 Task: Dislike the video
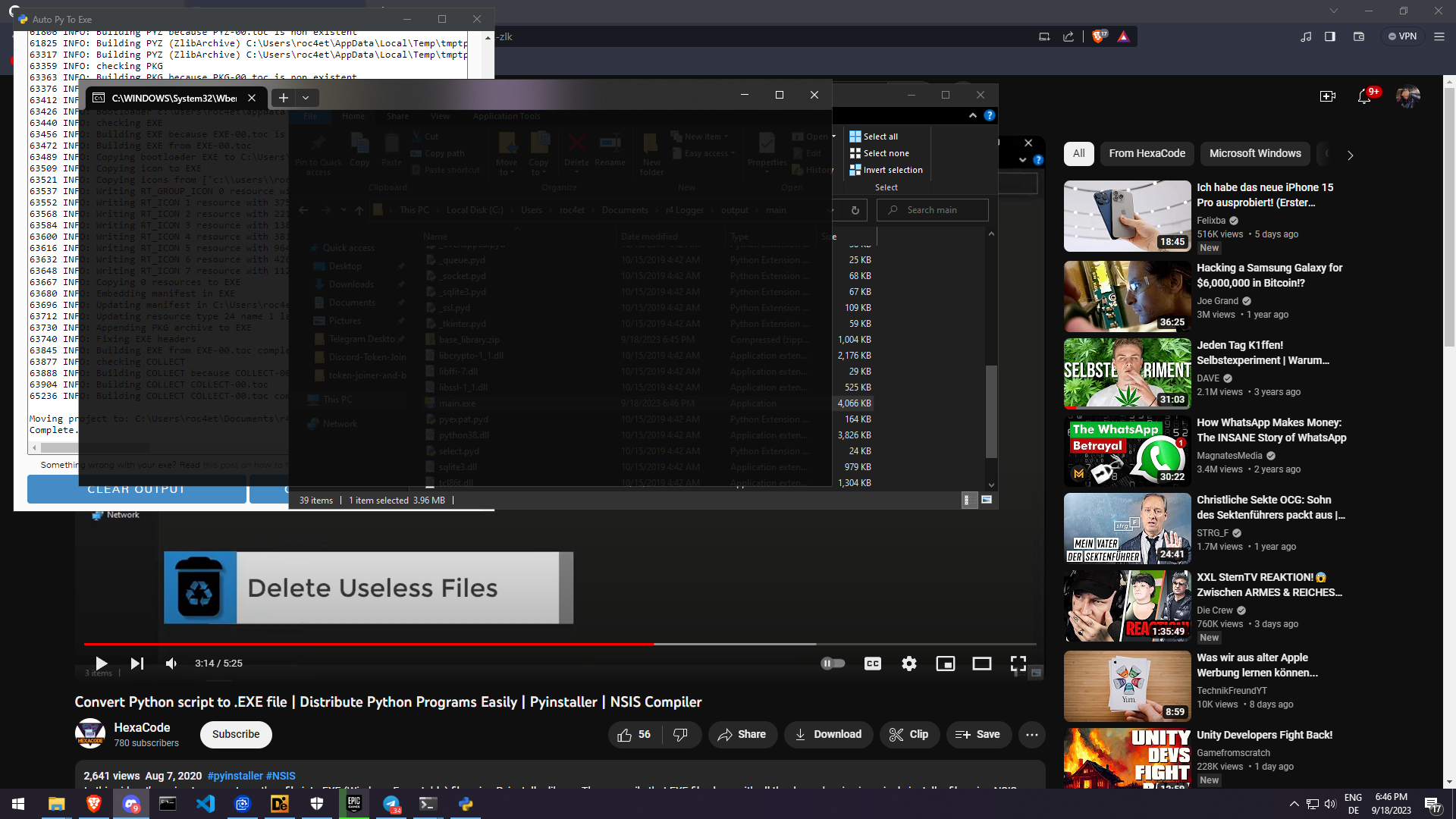pyautogui.click(x=680, y=734)
